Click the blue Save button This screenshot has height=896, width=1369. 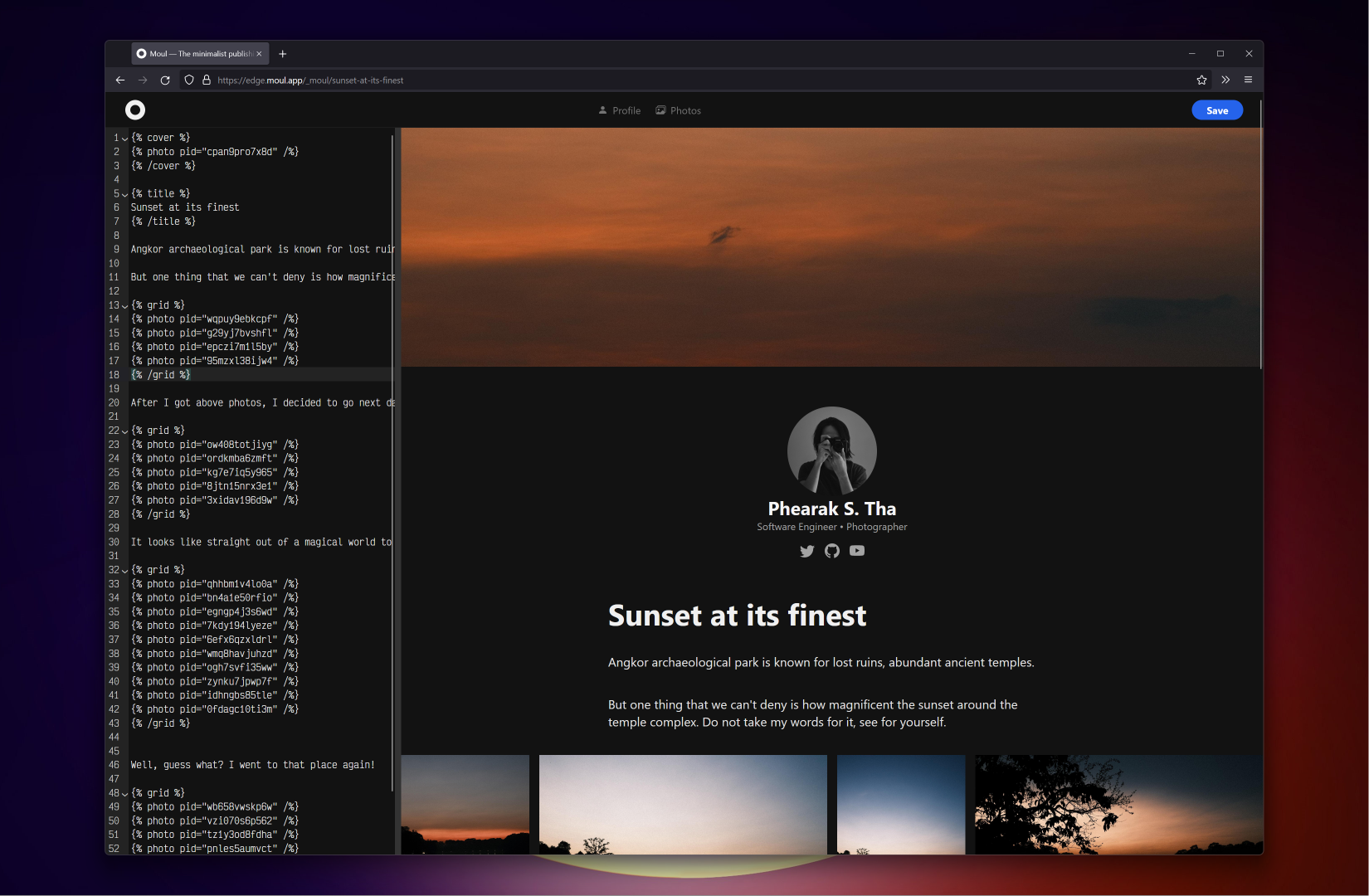(1217, 110)
